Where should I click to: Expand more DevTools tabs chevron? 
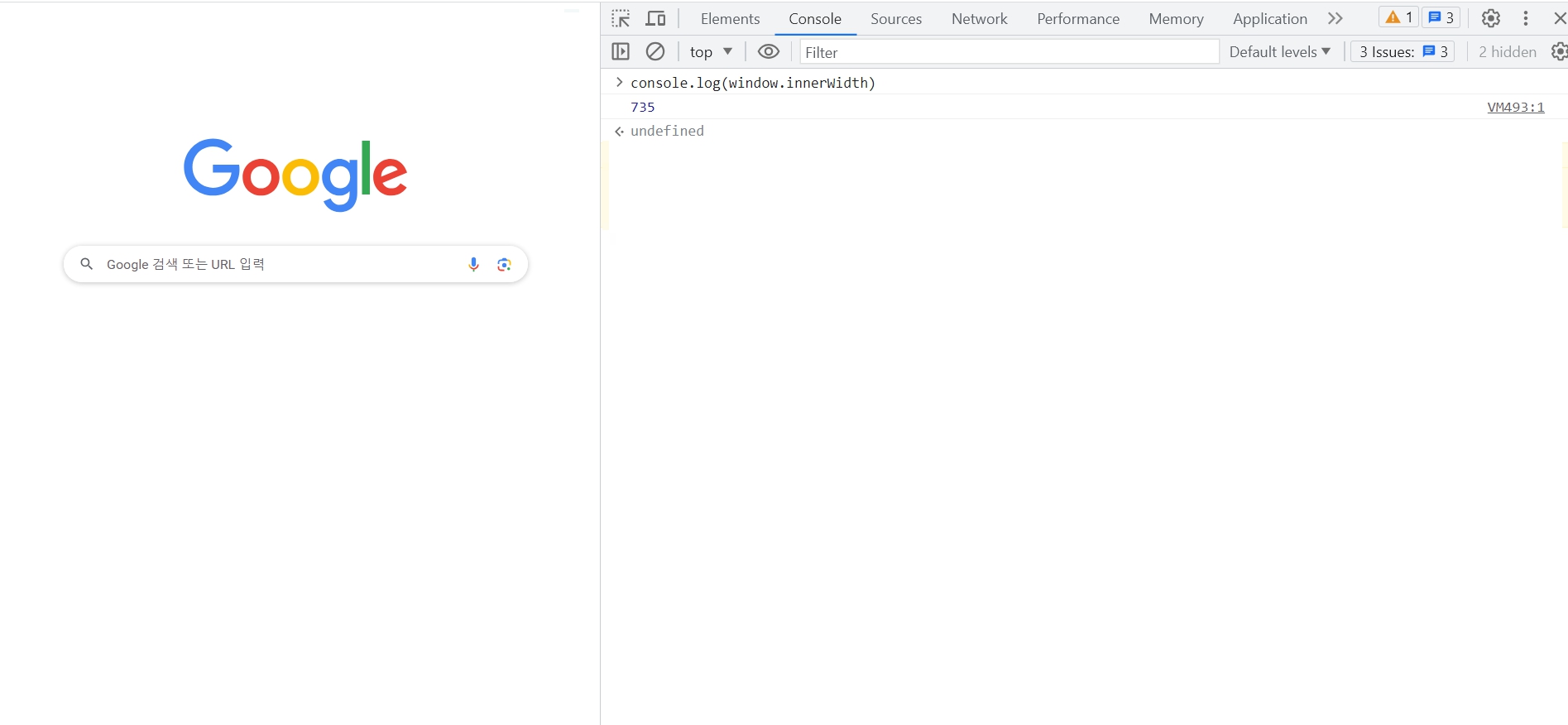tap(1335, 18)
